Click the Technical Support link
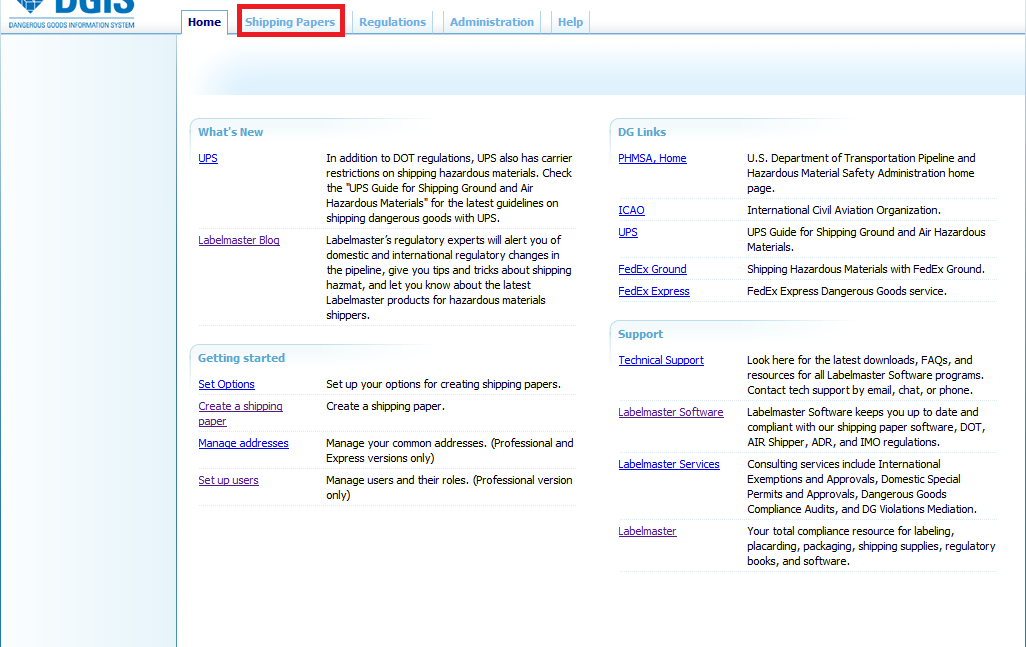This screenshot has height=647, width=1026. coord(661,360)
